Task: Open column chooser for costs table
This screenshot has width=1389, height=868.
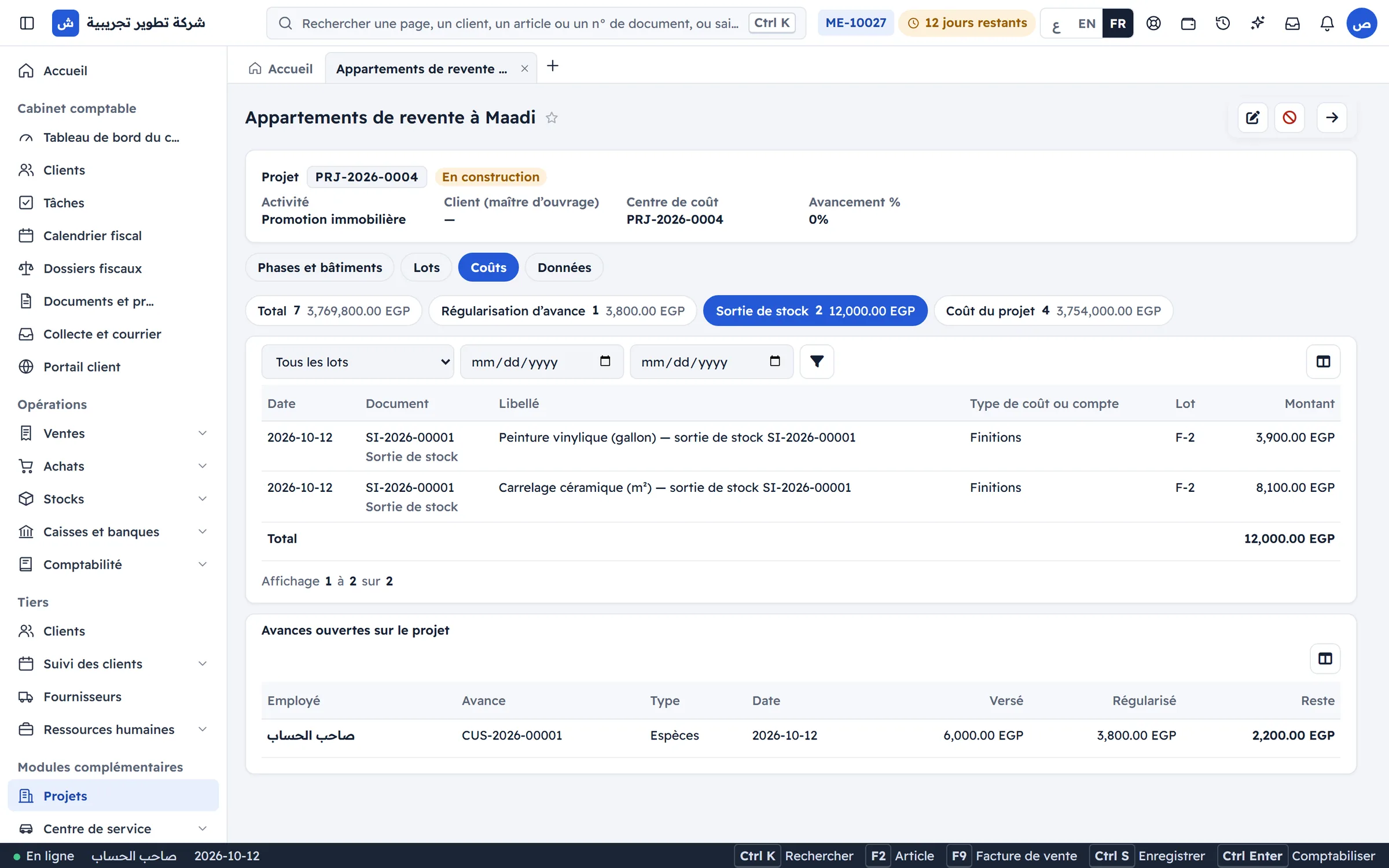Action: (x=1323, y=362)
